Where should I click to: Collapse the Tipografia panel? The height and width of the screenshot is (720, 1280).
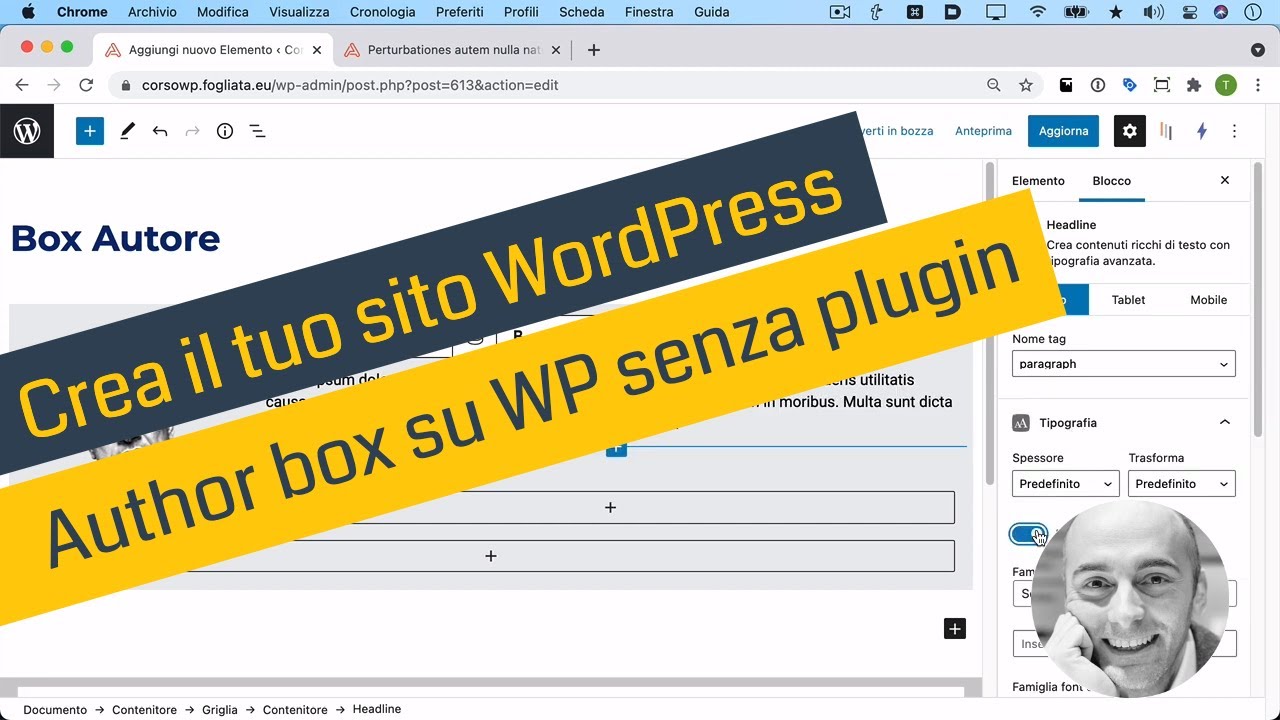coord(1225,422)
